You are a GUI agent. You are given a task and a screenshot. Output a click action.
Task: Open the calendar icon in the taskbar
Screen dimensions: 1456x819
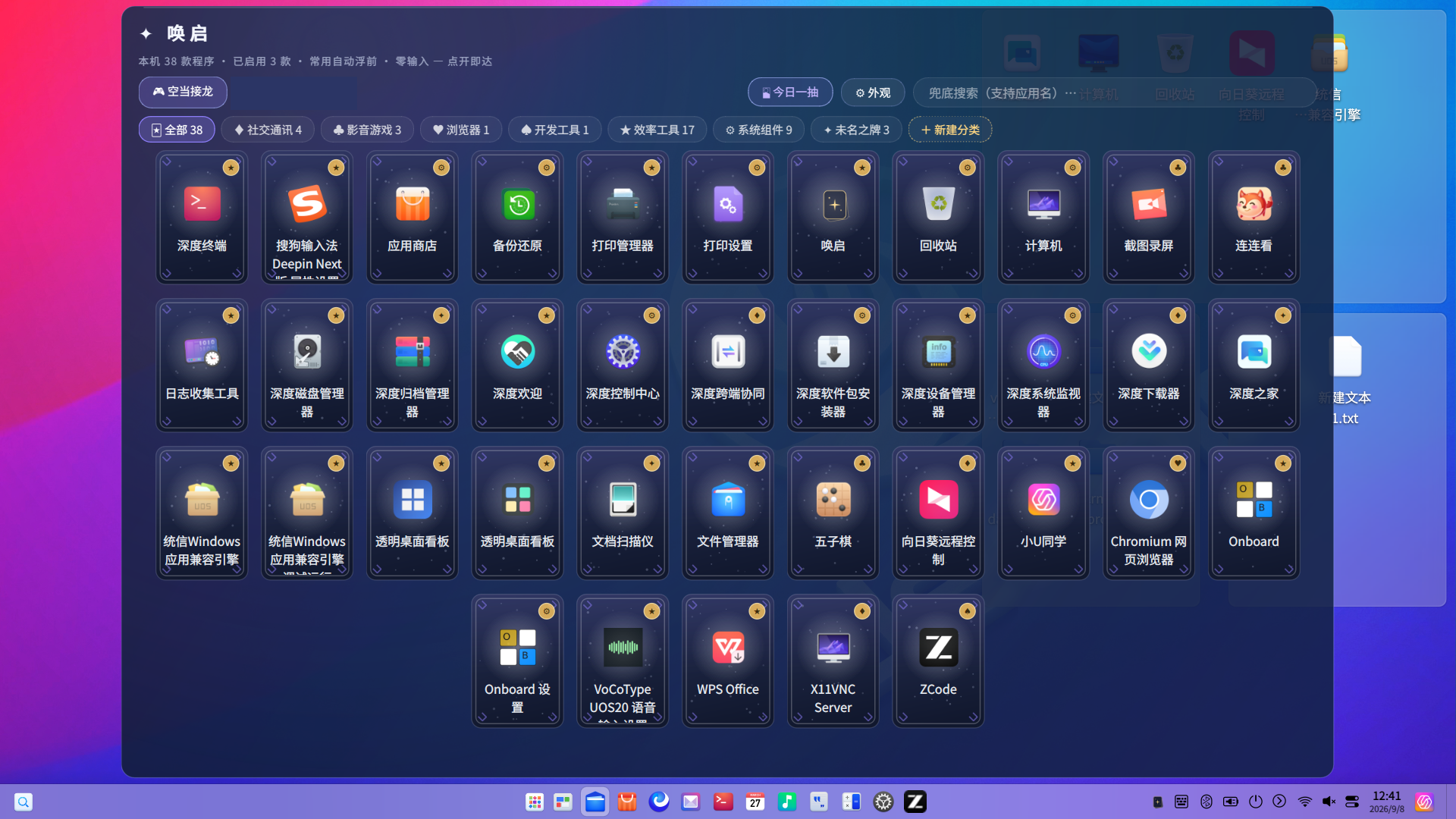coord(755,802)
